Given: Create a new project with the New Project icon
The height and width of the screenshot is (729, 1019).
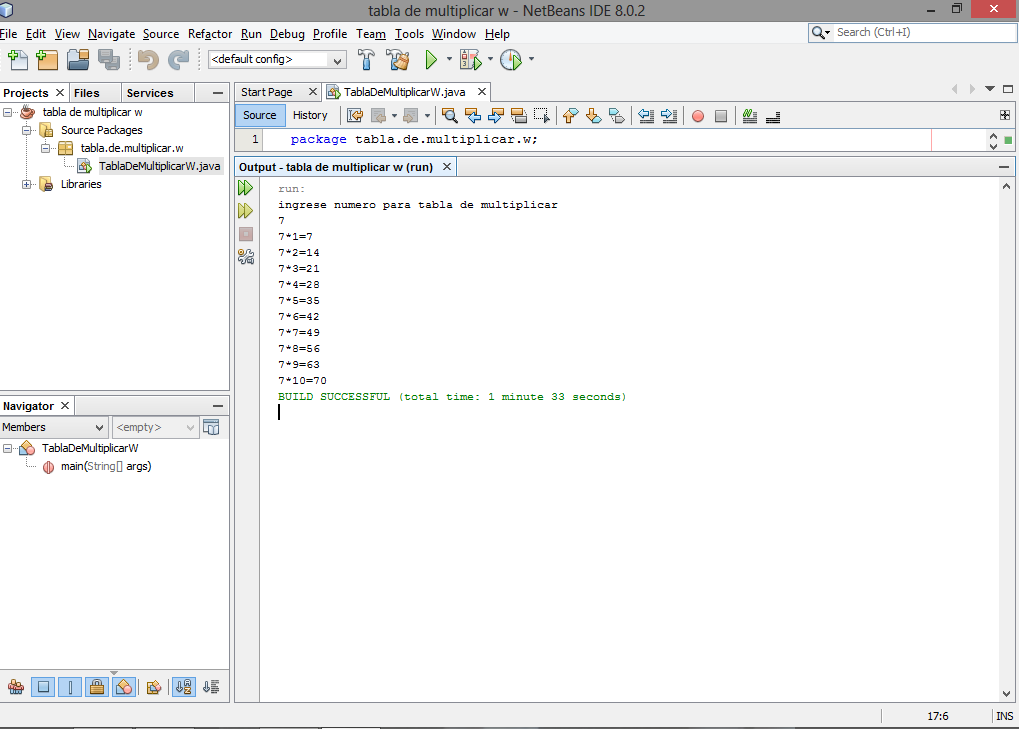Looking at the screenshot, I should [46, 59].
